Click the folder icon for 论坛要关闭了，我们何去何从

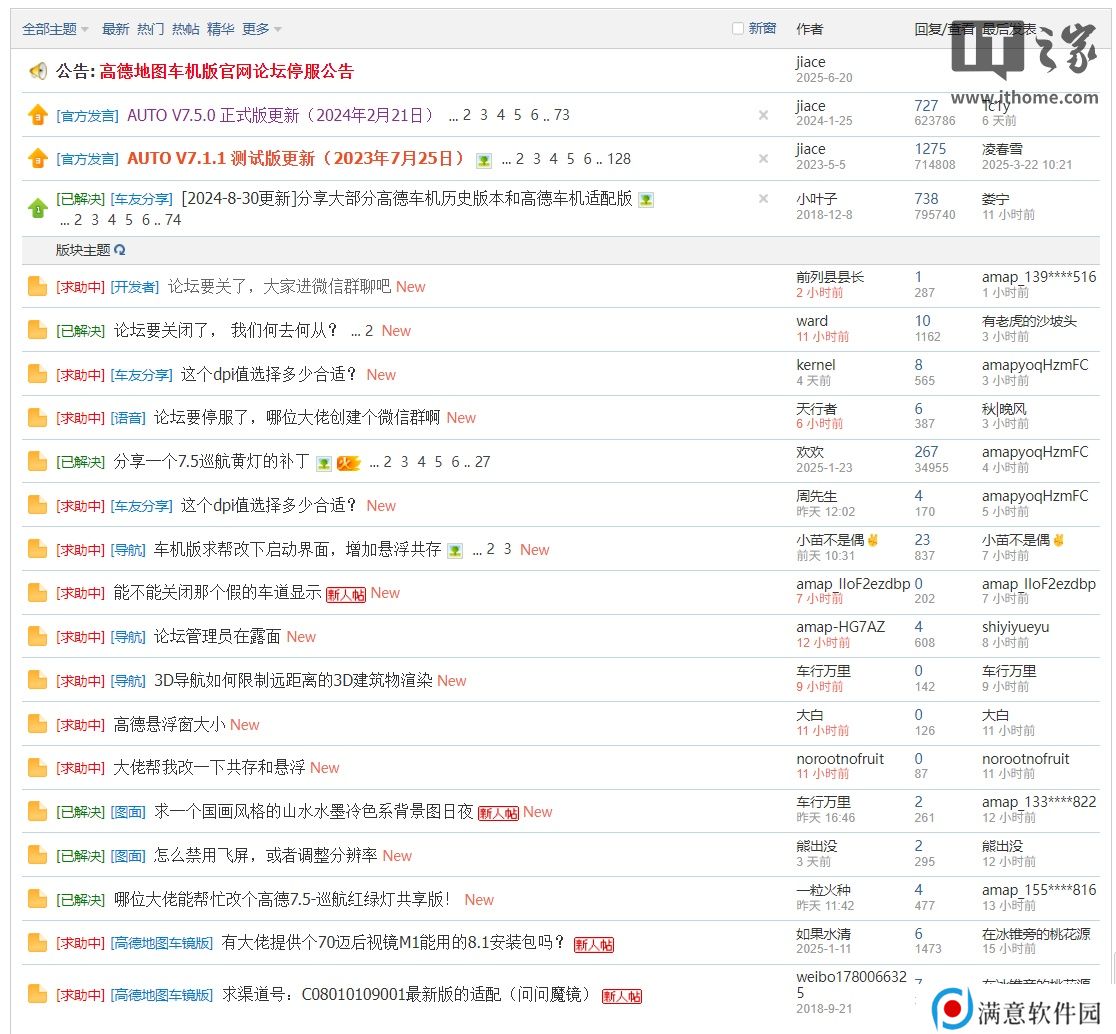37,330
